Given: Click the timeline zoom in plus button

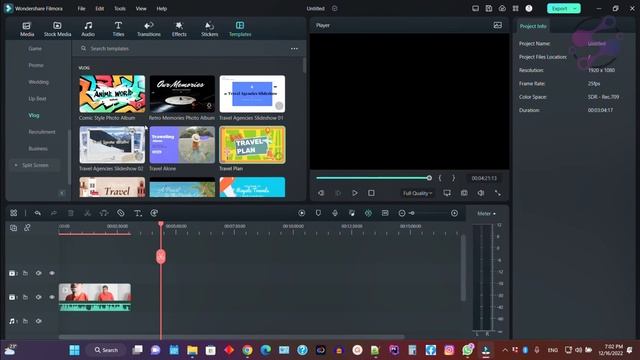Looking at the screenshot, I should (x=454, y=213).
